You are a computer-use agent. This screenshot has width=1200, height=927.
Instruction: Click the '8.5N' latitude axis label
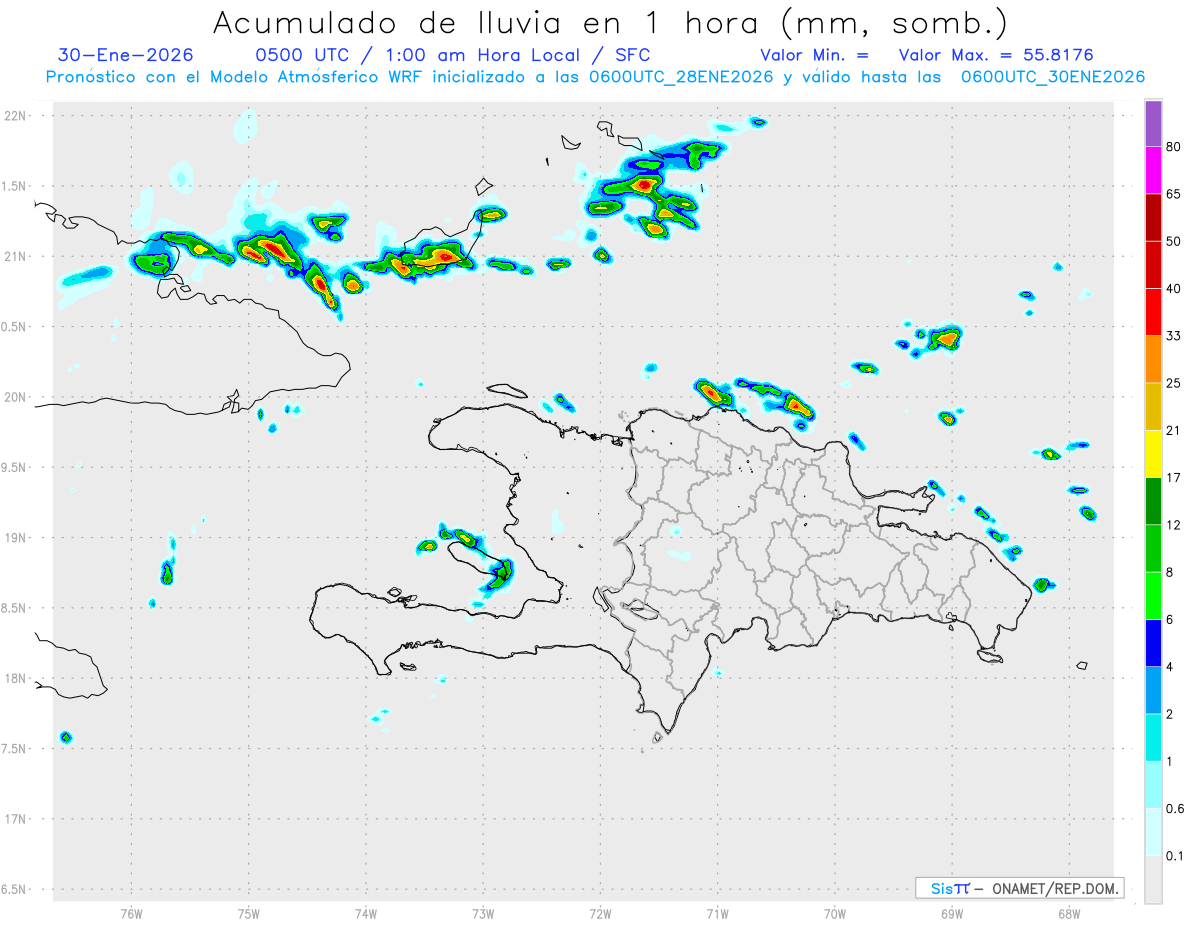pos(15,608)
